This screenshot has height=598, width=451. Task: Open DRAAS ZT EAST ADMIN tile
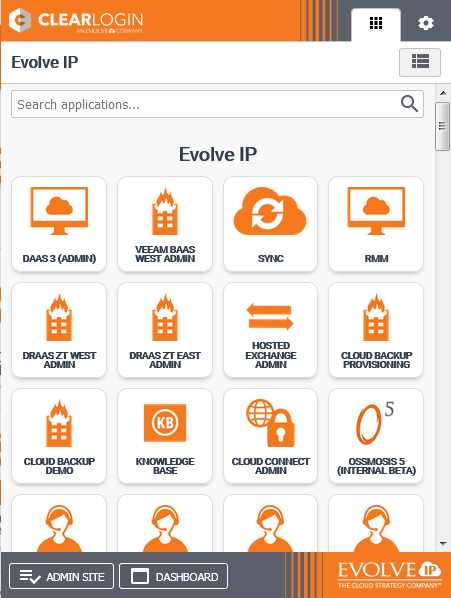pyautogui.click(x=165, y=330)
